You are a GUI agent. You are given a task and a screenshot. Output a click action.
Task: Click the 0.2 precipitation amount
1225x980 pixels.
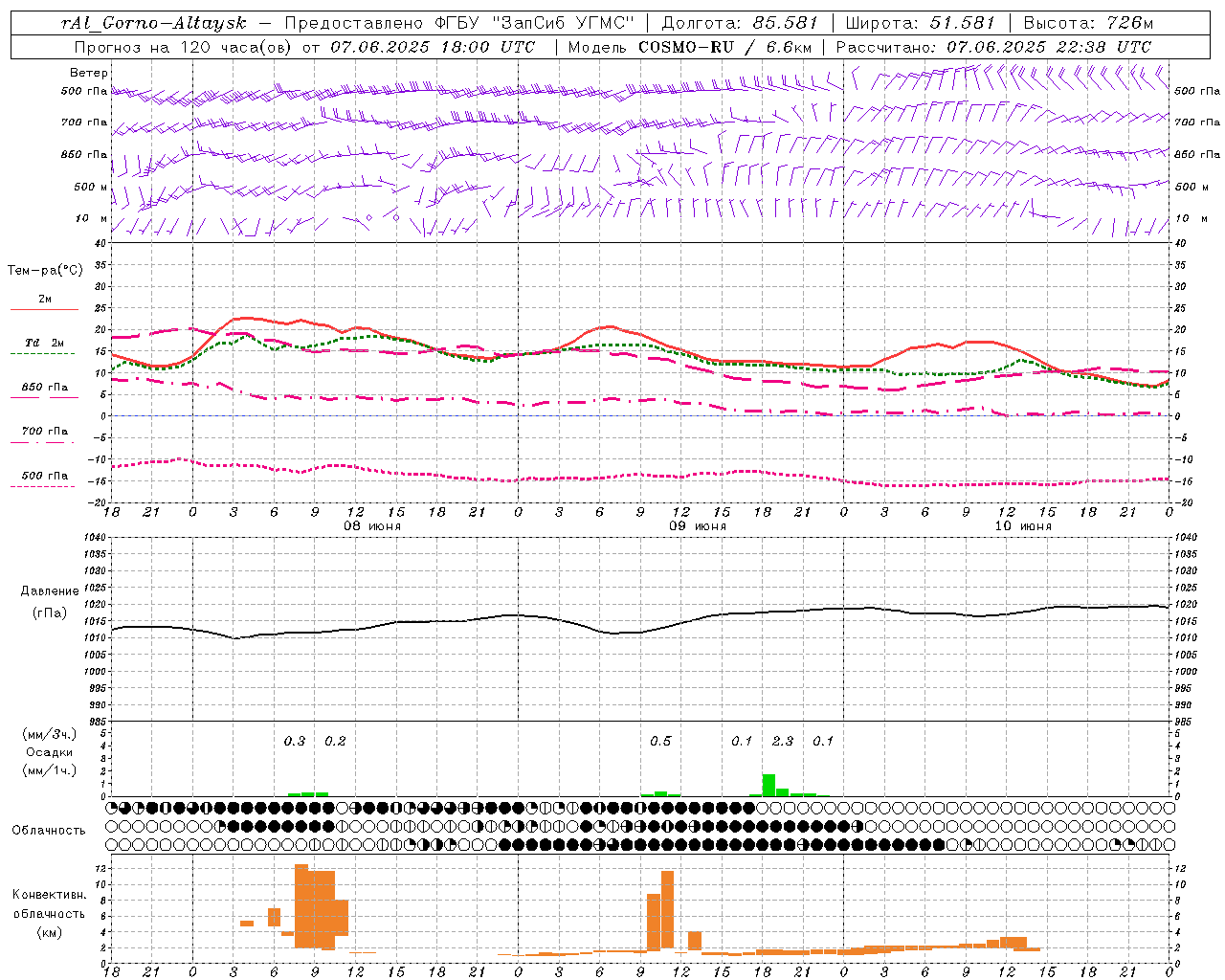coord(335,741)
